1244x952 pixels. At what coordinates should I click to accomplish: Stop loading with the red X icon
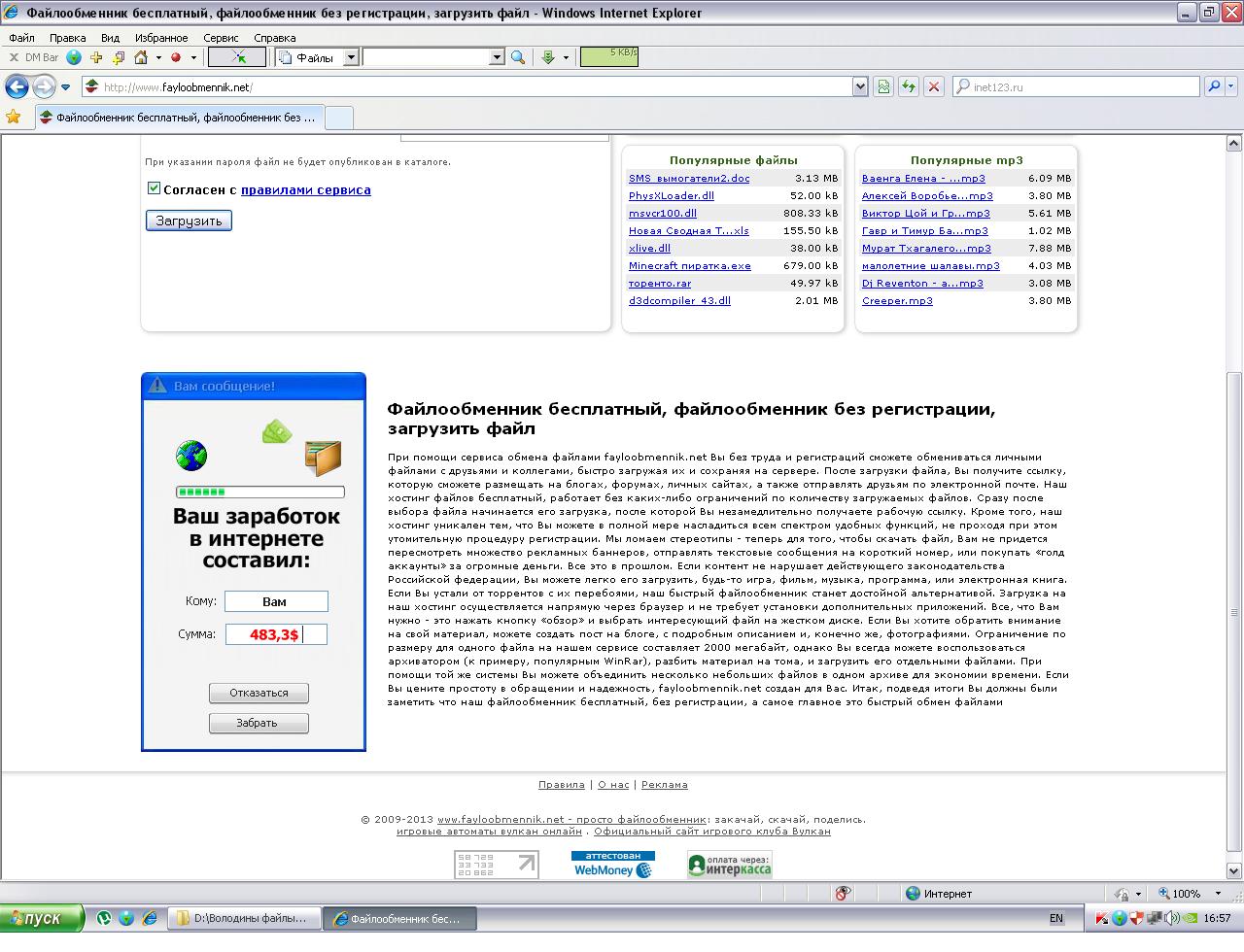[x=934, y=86]
